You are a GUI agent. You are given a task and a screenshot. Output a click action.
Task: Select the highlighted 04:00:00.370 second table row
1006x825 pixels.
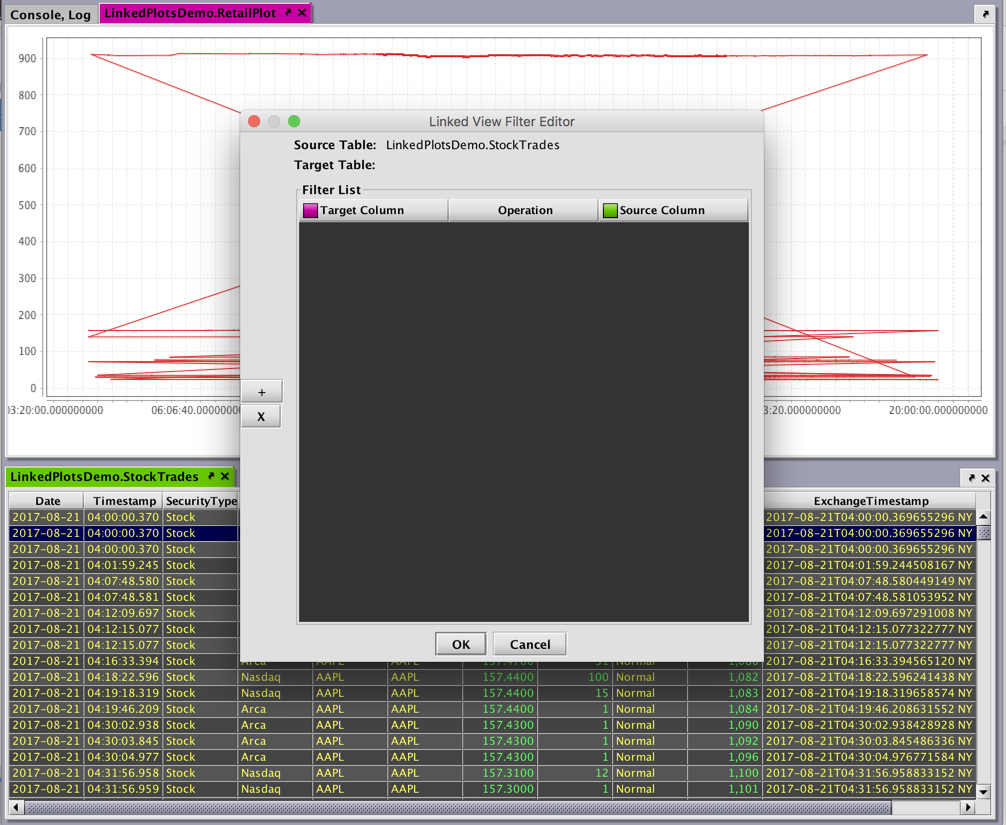coord(124,533)
